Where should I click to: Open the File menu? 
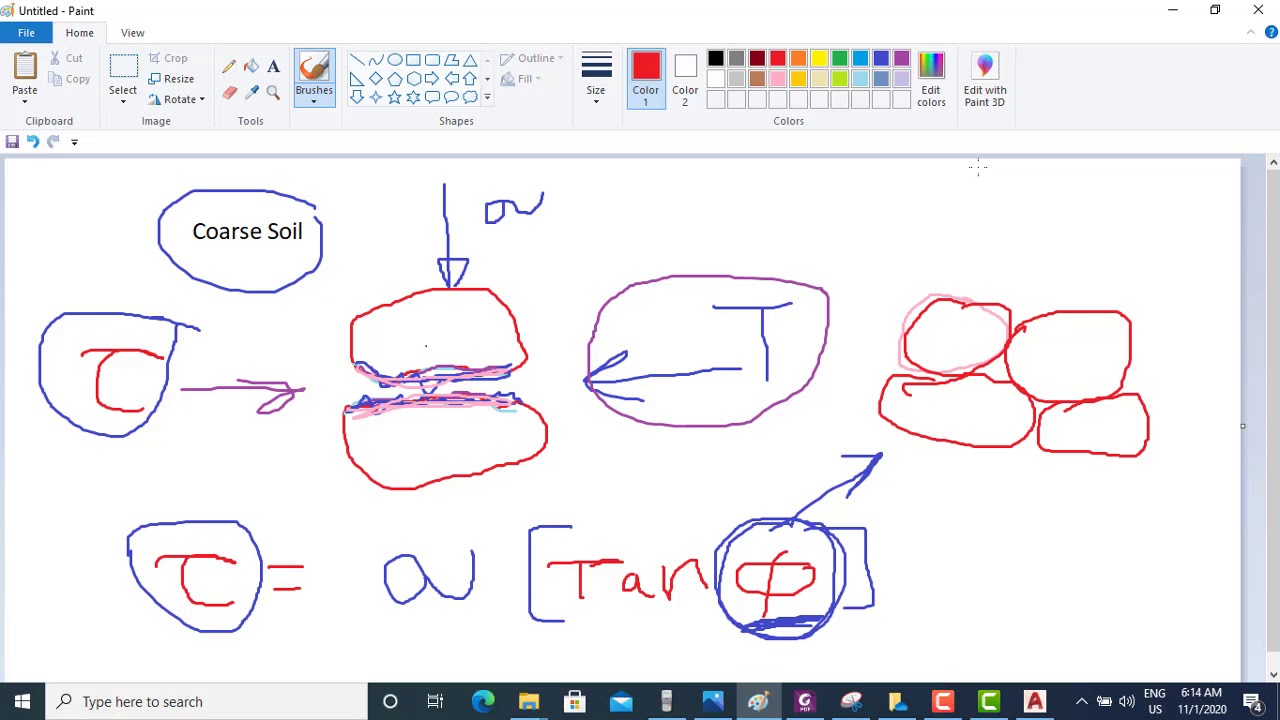tap(26, 33)
